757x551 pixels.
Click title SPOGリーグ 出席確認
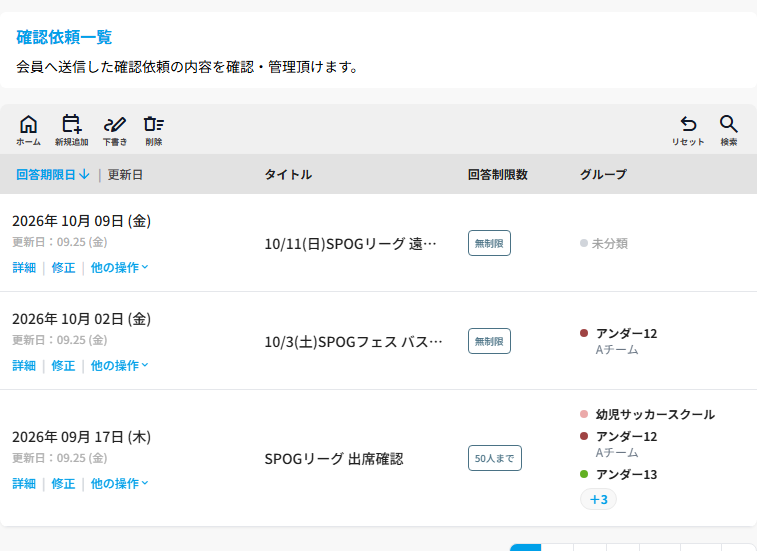(x=334, y=458)
